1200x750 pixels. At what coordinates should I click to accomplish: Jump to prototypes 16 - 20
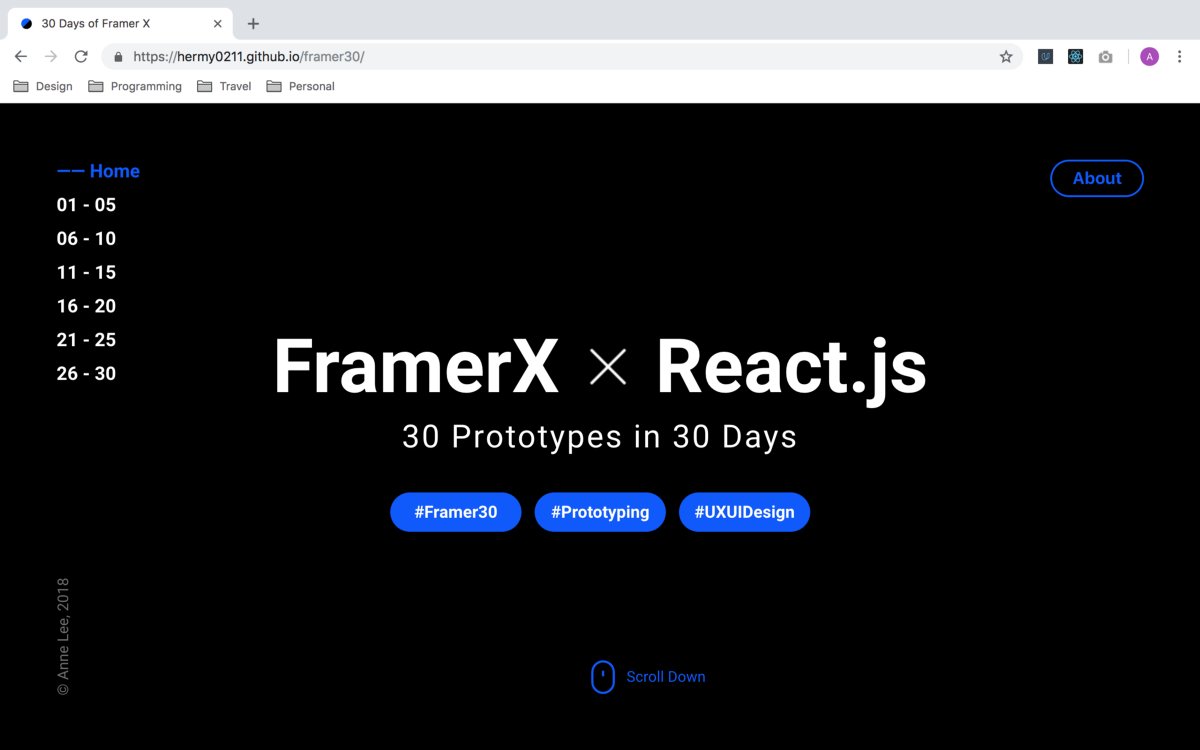coord(86,306)
